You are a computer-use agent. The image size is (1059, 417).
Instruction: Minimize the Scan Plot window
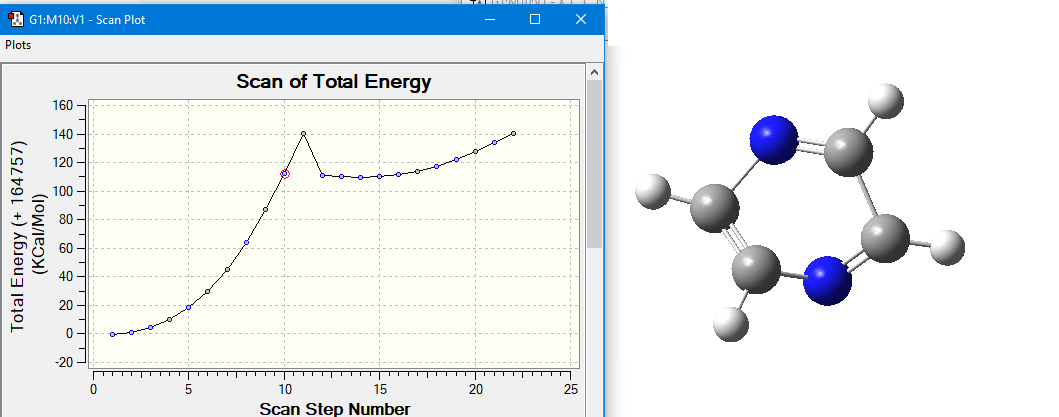click(x=489, y=19)
